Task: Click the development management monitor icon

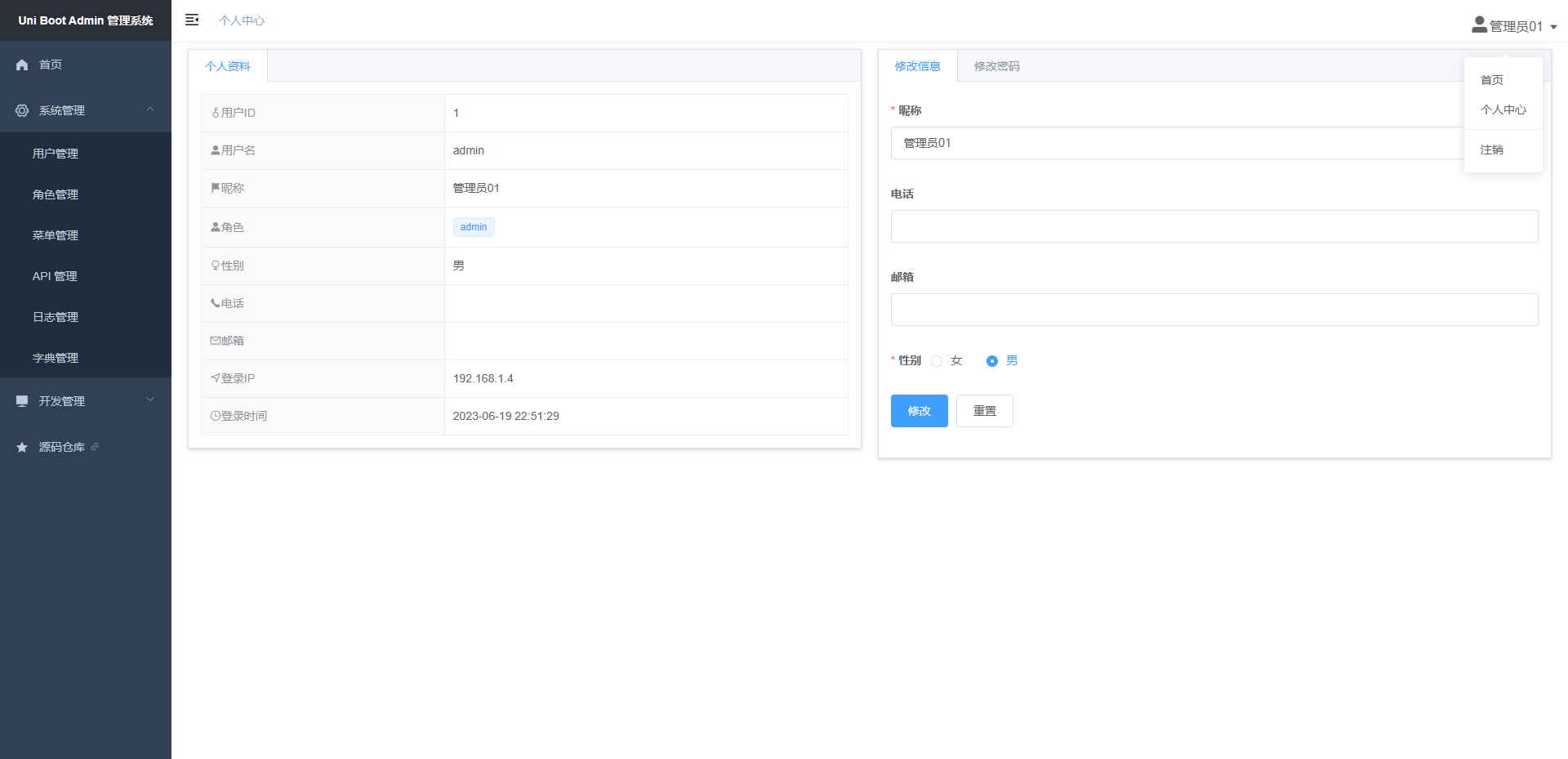Action: [22, 401]
